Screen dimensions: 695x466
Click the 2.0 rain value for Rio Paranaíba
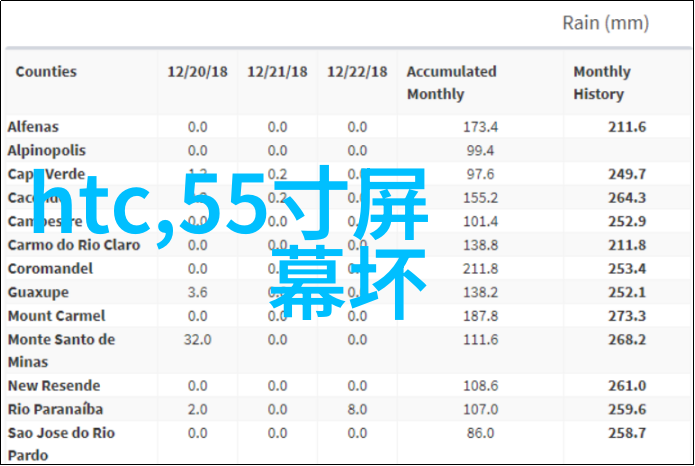tap(197, 409)
